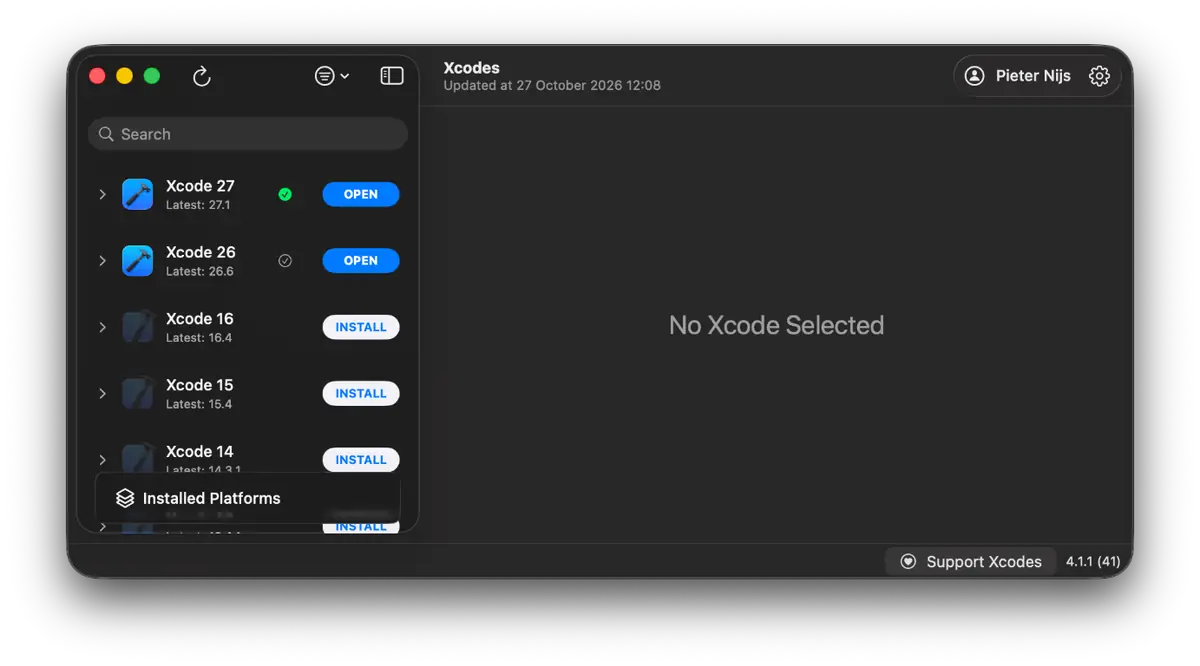Click the Pieter Nijs account button
The height and width of the screenshot is (666, 1200).
point(1017,76)
